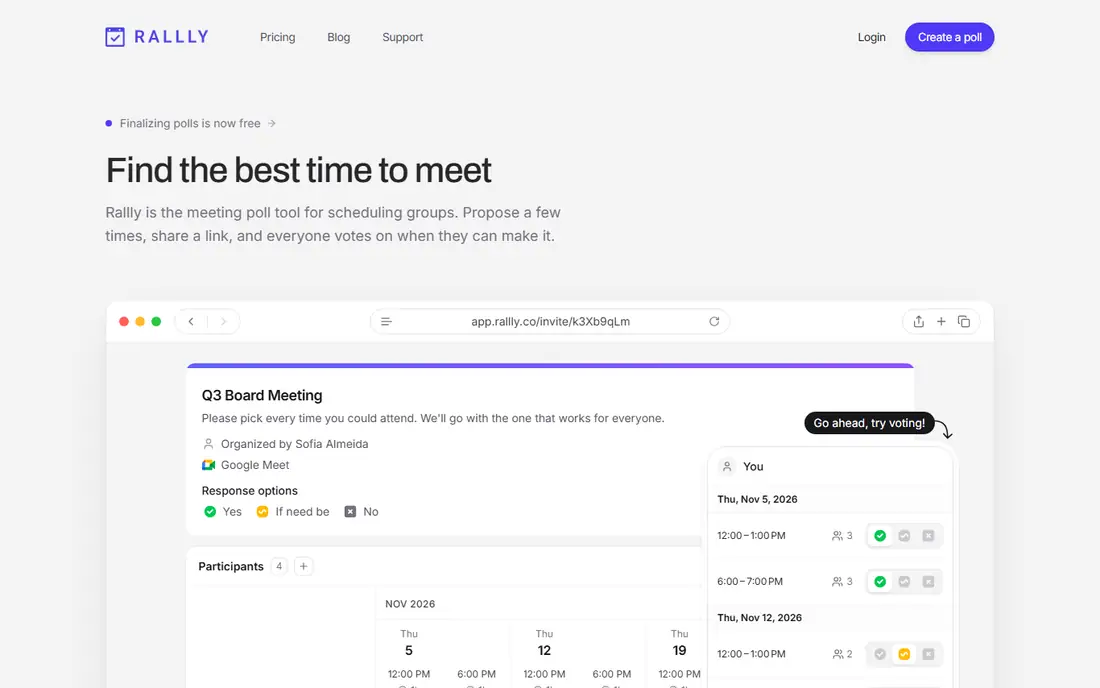Vote If need be for Nov 5 12:00–1:00 PM

904,536
